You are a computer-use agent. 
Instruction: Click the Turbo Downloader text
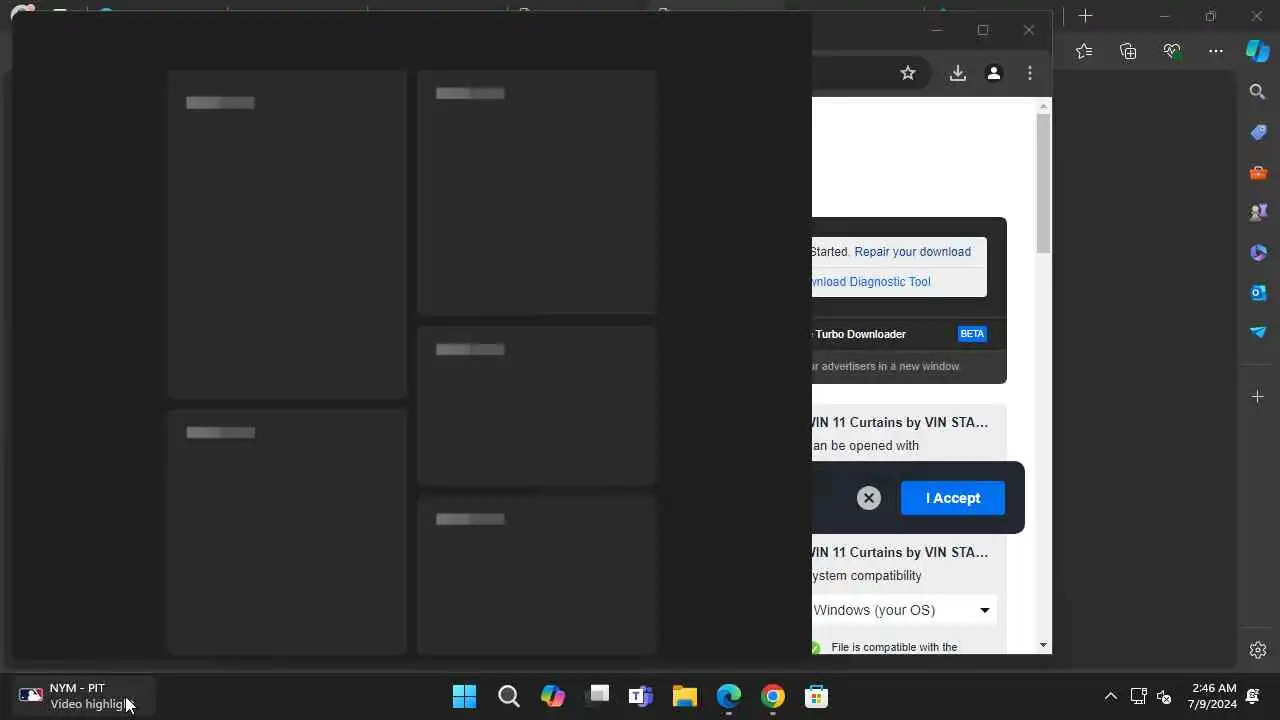point(861,334)
